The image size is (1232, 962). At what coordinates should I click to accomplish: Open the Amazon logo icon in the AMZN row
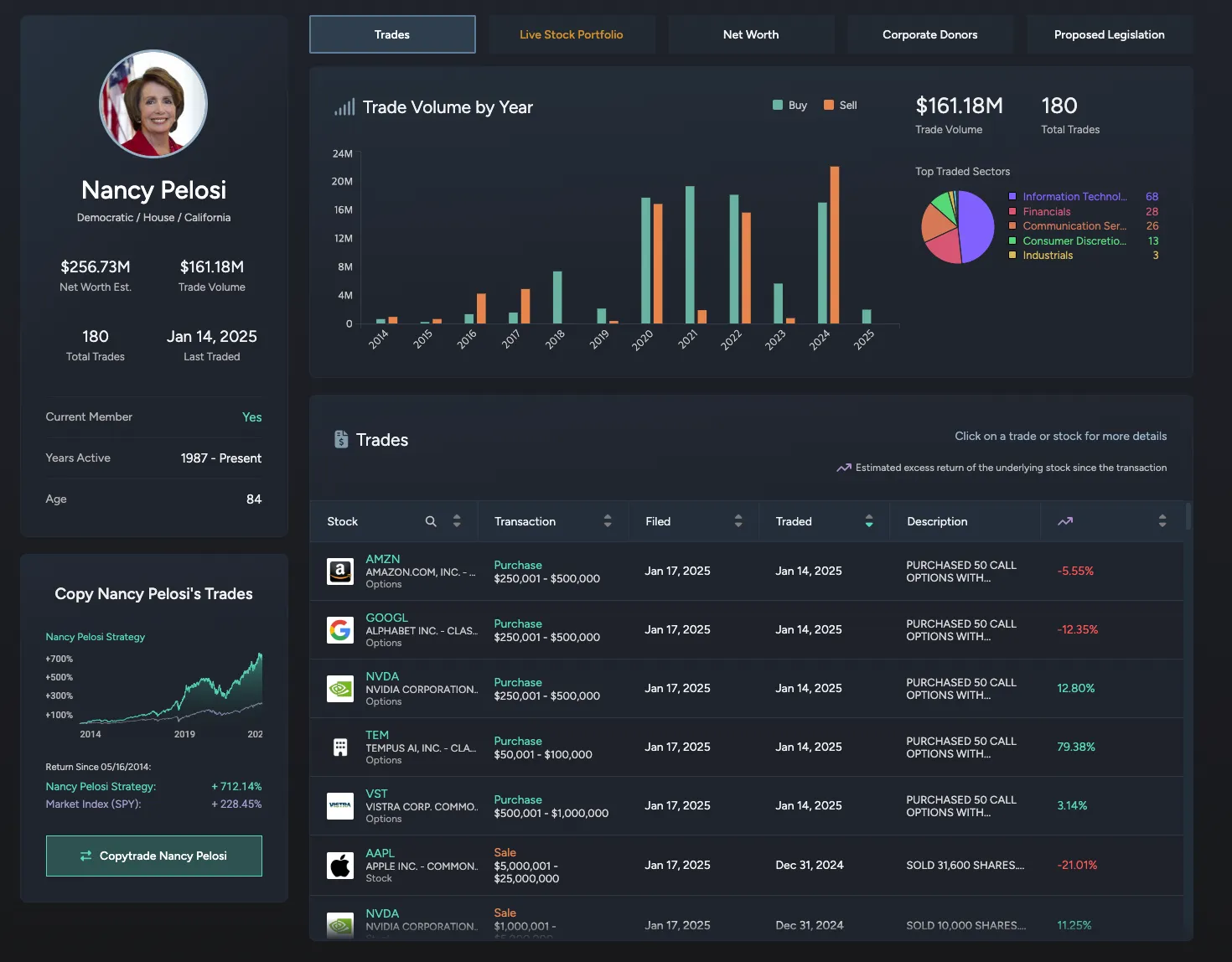point(339,572)
